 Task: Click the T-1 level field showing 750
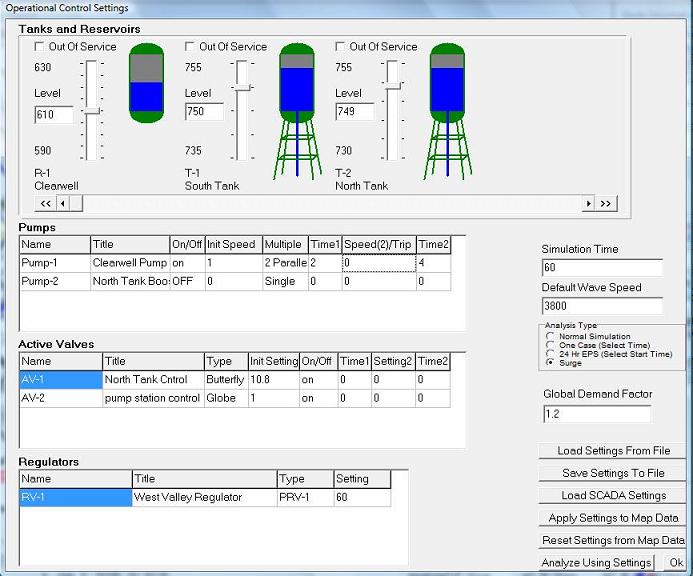coord(204,111)
